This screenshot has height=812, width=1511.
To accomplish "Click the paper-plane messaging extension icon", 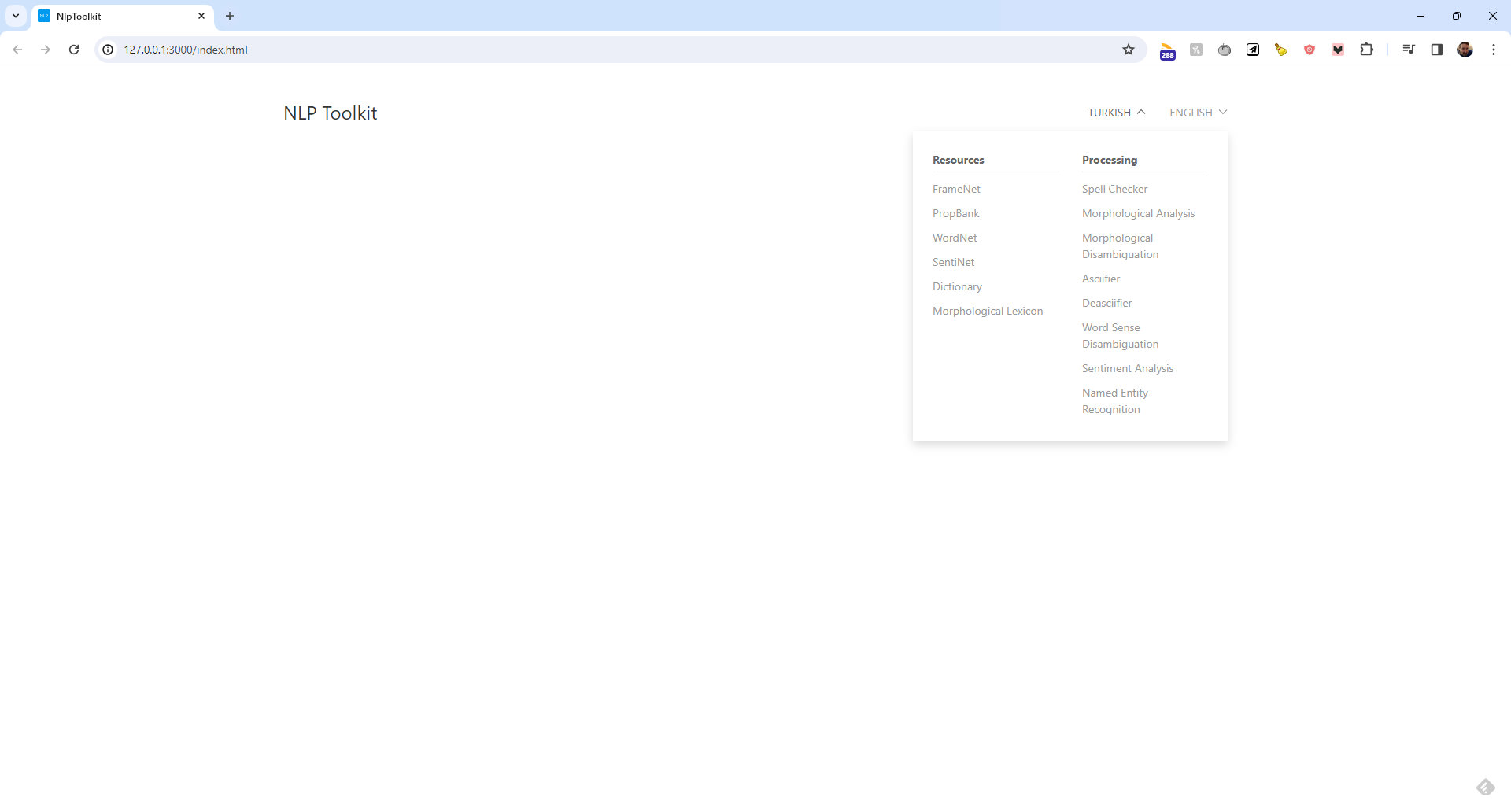I will click(x=1252, y=49).
